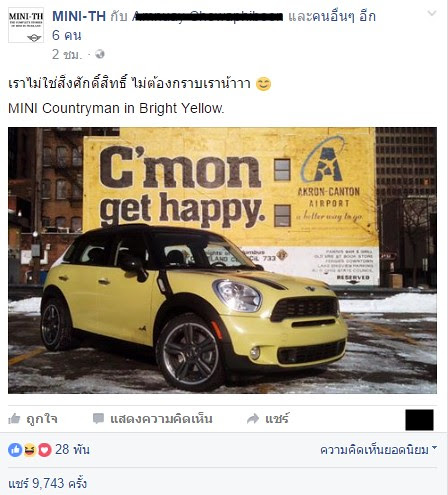Open the MINI-TH page name link

[79, 16]
